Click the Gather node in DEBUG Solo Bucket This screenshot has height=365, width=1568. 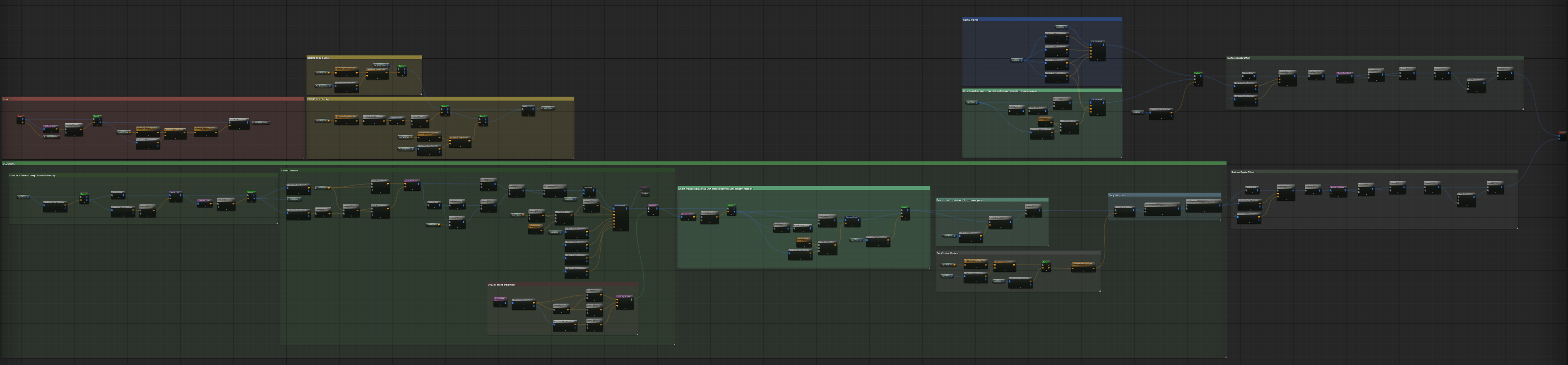528,110
